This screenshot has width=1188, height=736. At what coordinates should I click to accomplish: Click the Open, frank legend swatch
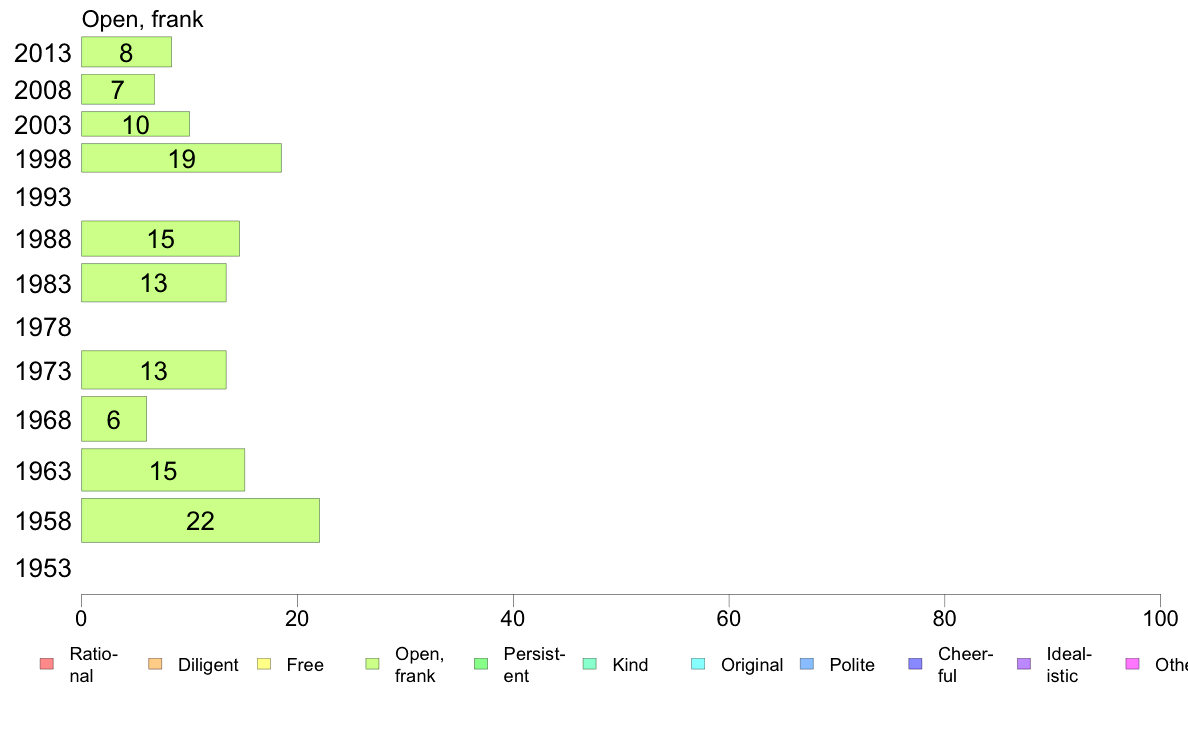click(372, 664)
